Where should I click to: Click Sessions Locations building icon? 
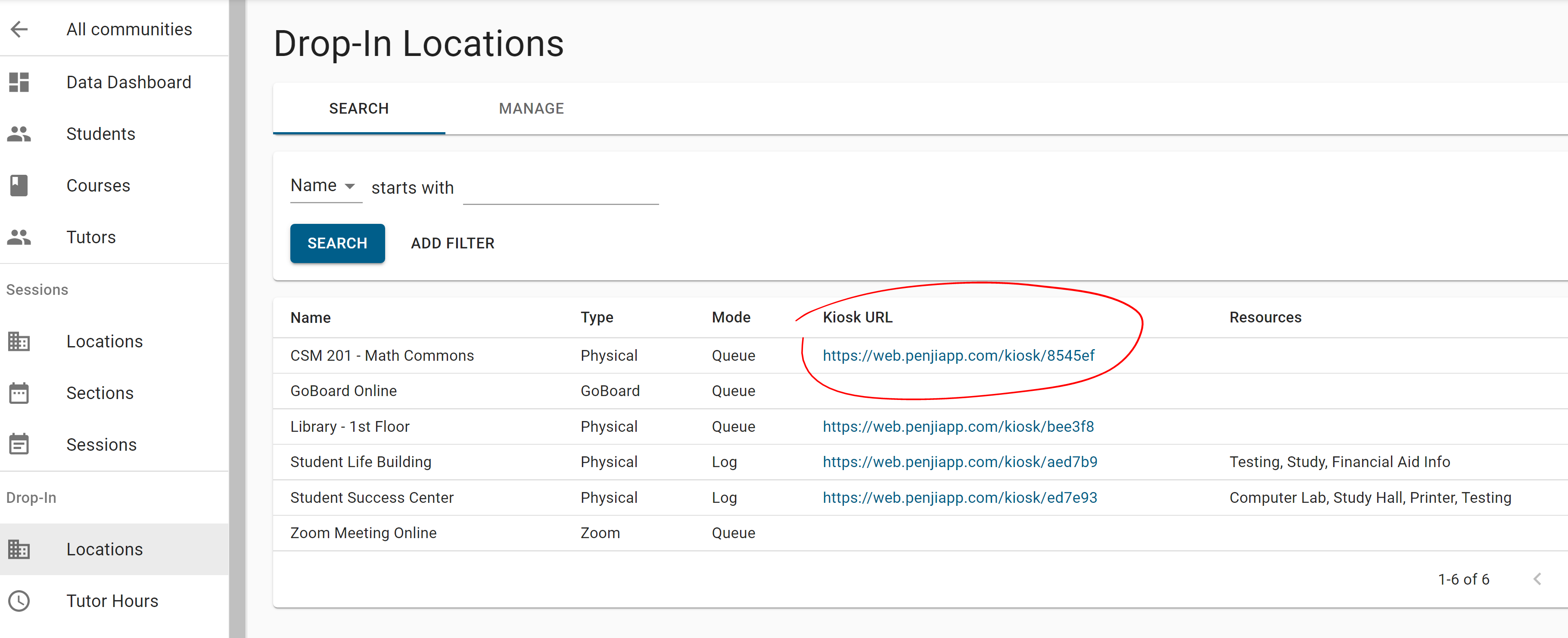coord(19,341)
